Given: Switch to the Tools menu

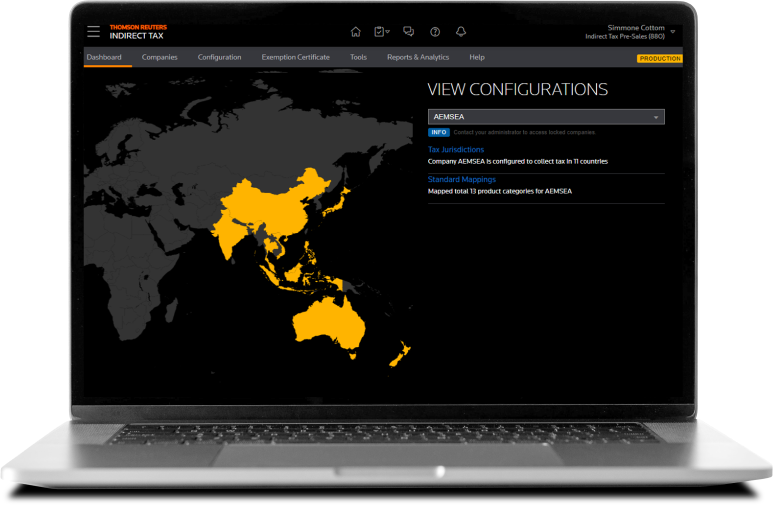Looking at the screenshot, I should (x=358, y=58).
